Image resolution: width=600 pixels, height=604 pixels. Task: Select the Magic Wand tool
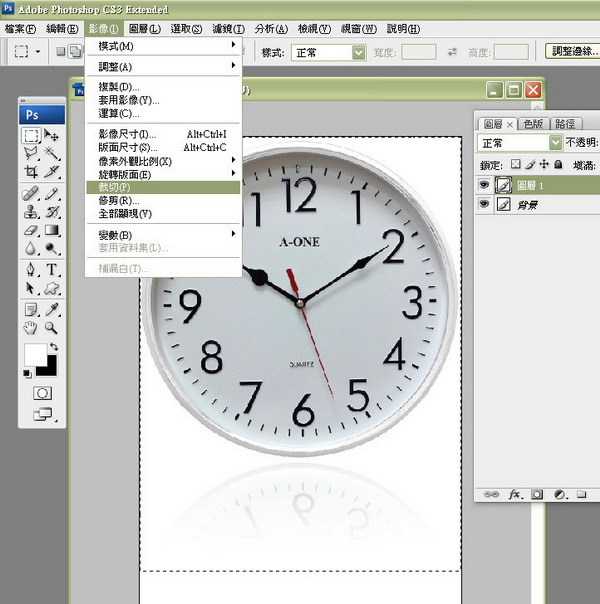(x=51, y=153)
